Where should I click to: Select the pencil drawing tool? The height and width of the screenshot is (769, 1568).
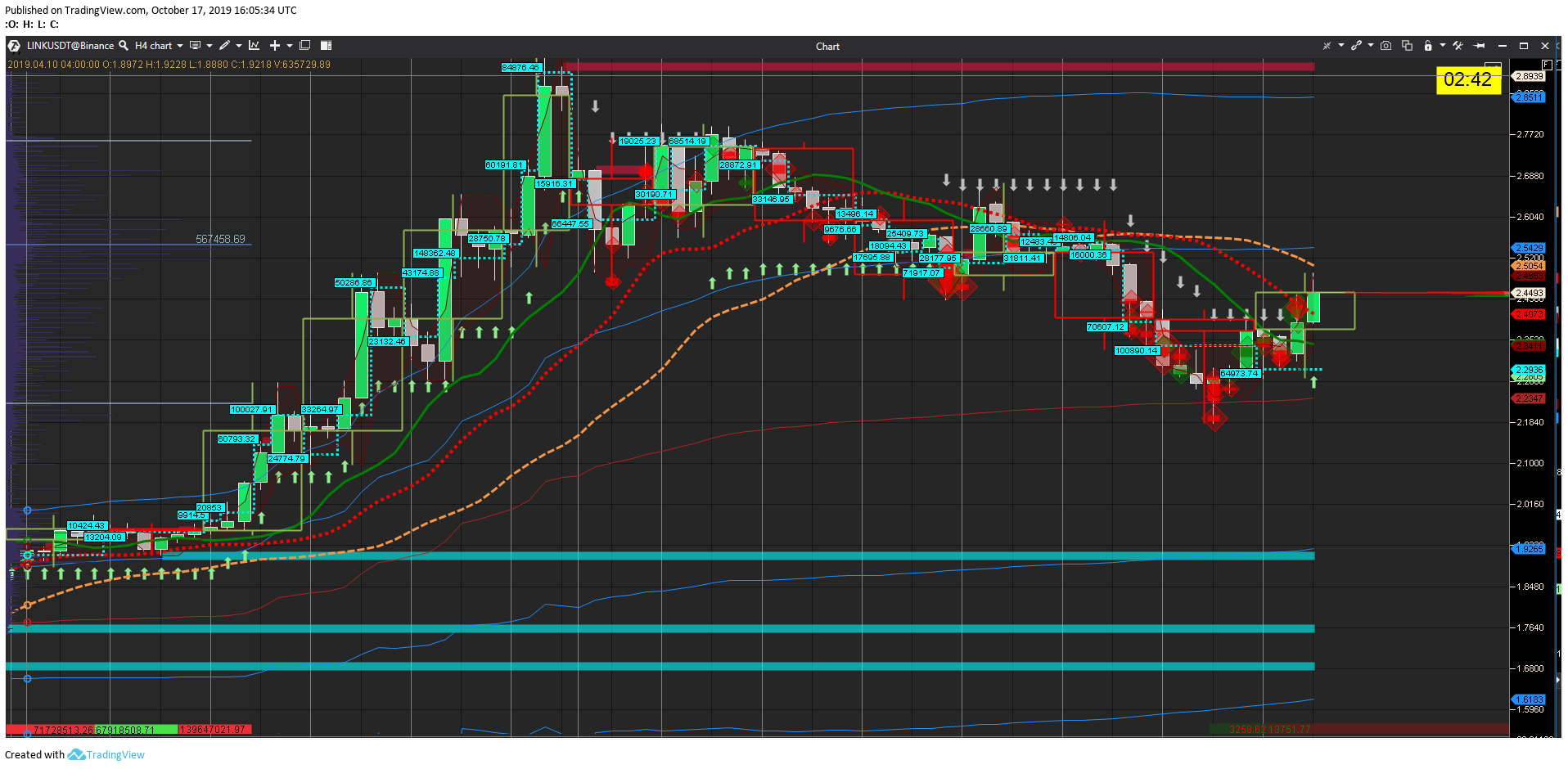click(224, 46)
